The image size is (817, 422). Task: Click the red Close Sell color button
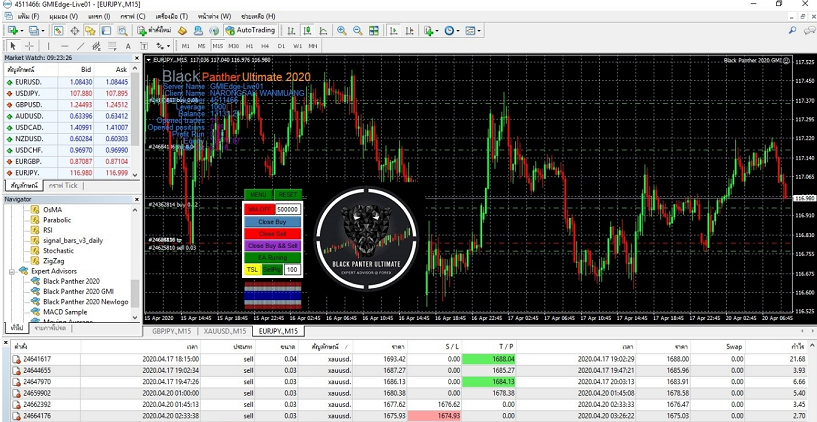coord(273,233)
